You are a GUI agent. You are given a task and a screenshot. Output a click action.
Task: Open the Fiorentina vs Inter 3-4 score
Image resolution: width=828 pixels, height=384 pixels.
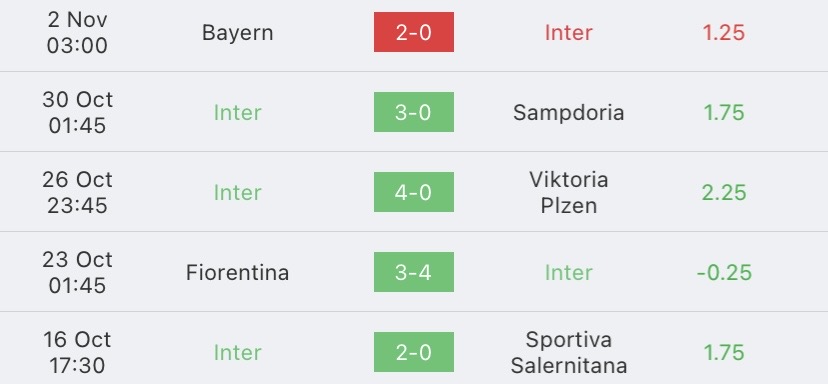click(413, 272)
